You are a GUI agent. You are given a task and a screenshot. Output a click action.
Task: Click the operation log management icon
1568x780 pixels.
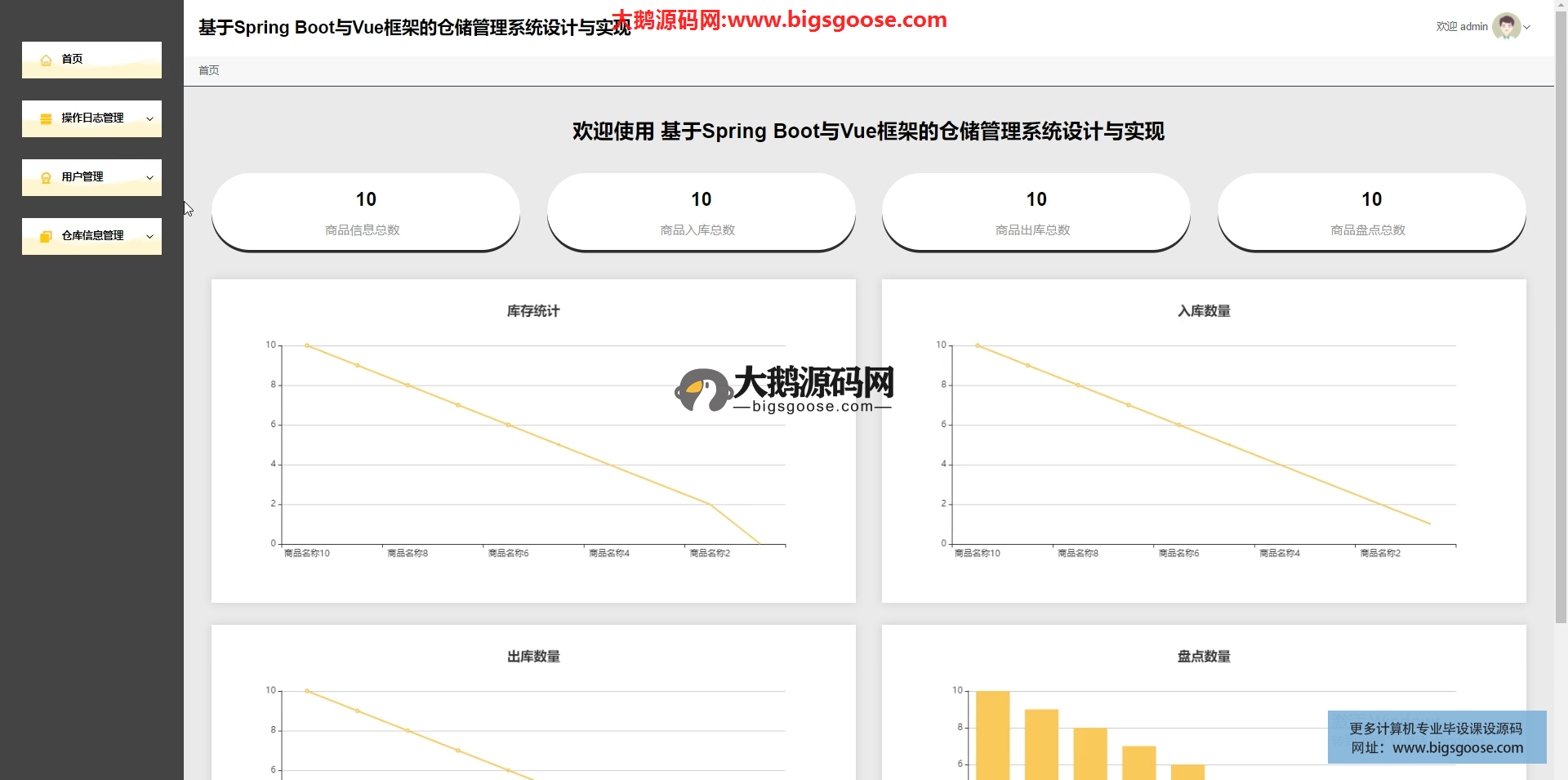[46, 118]
